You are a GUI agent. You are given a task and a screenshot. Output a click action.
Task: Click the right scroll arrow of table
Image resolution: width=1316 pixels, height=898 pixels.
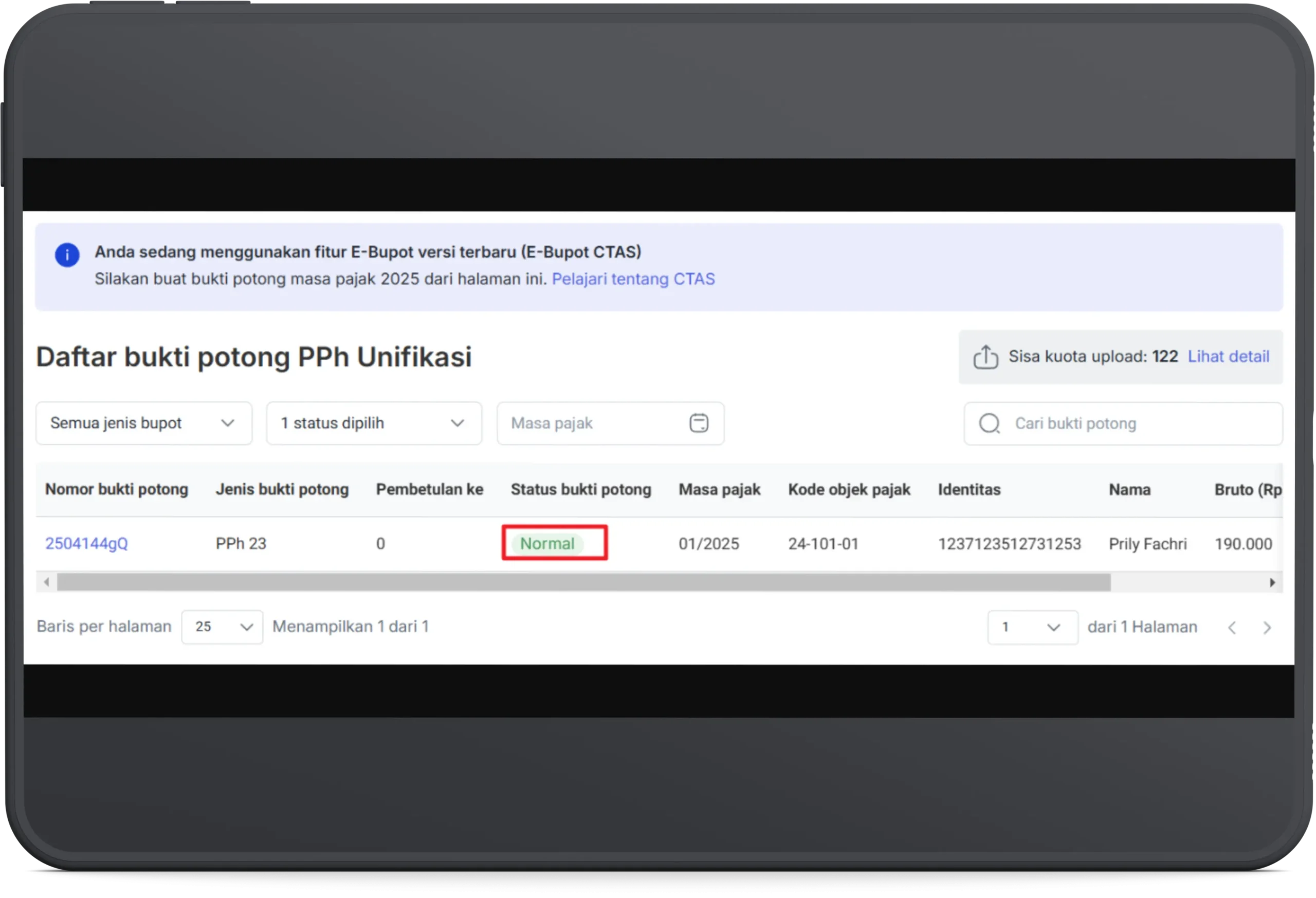click(1272, 582)
